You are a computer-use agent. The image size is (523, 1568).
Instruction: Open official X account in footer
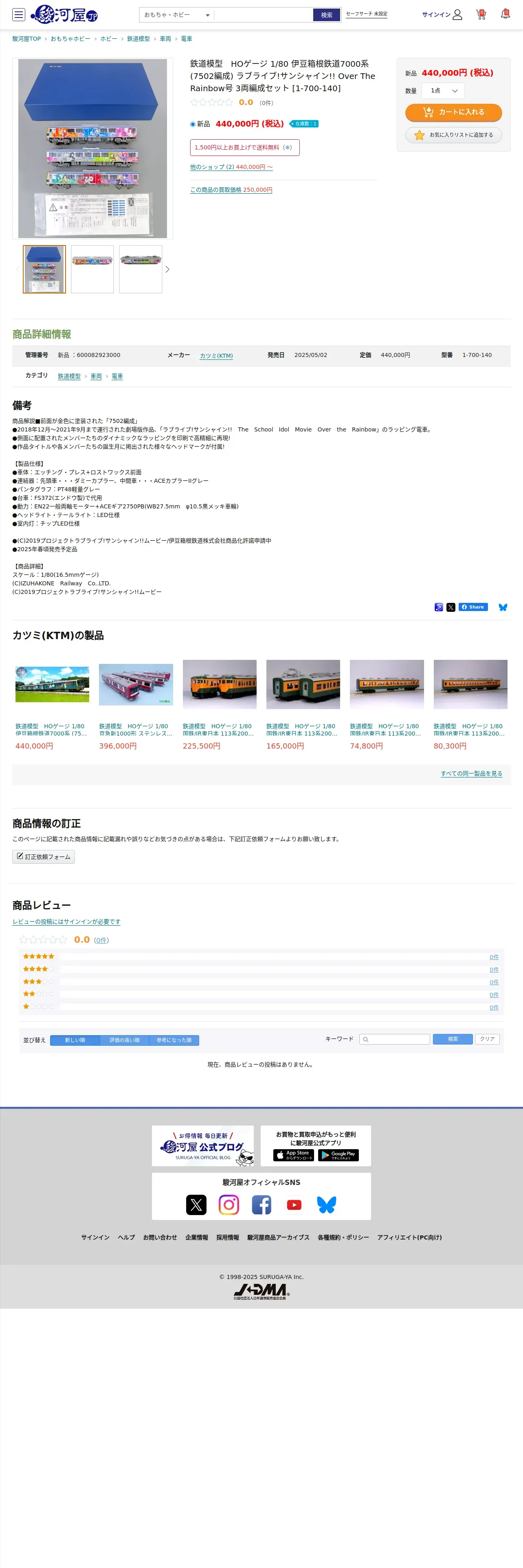[x=196, y=1204]
